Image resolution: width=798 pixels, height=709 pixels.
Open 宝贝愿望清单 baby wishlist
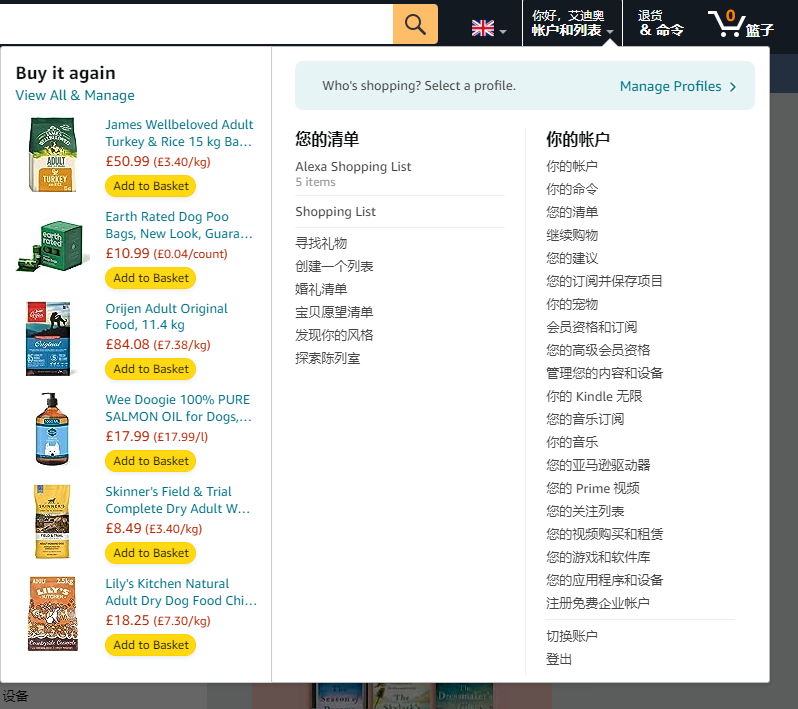(x=334, y=312)
